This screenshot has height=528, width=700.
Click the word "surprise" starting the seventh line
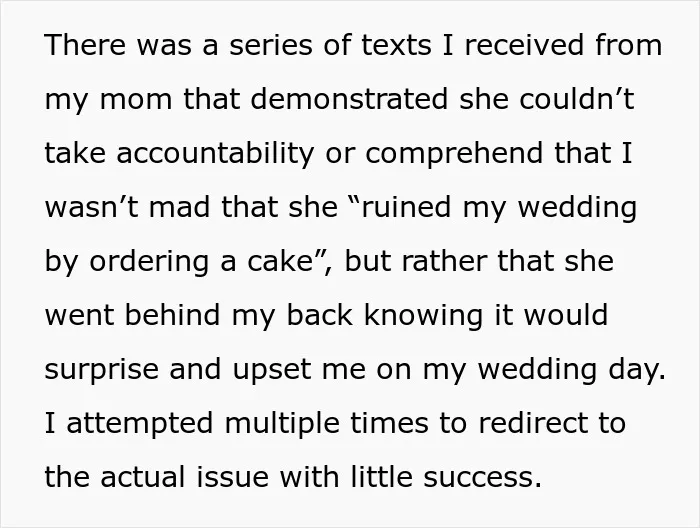click(102, 370)
